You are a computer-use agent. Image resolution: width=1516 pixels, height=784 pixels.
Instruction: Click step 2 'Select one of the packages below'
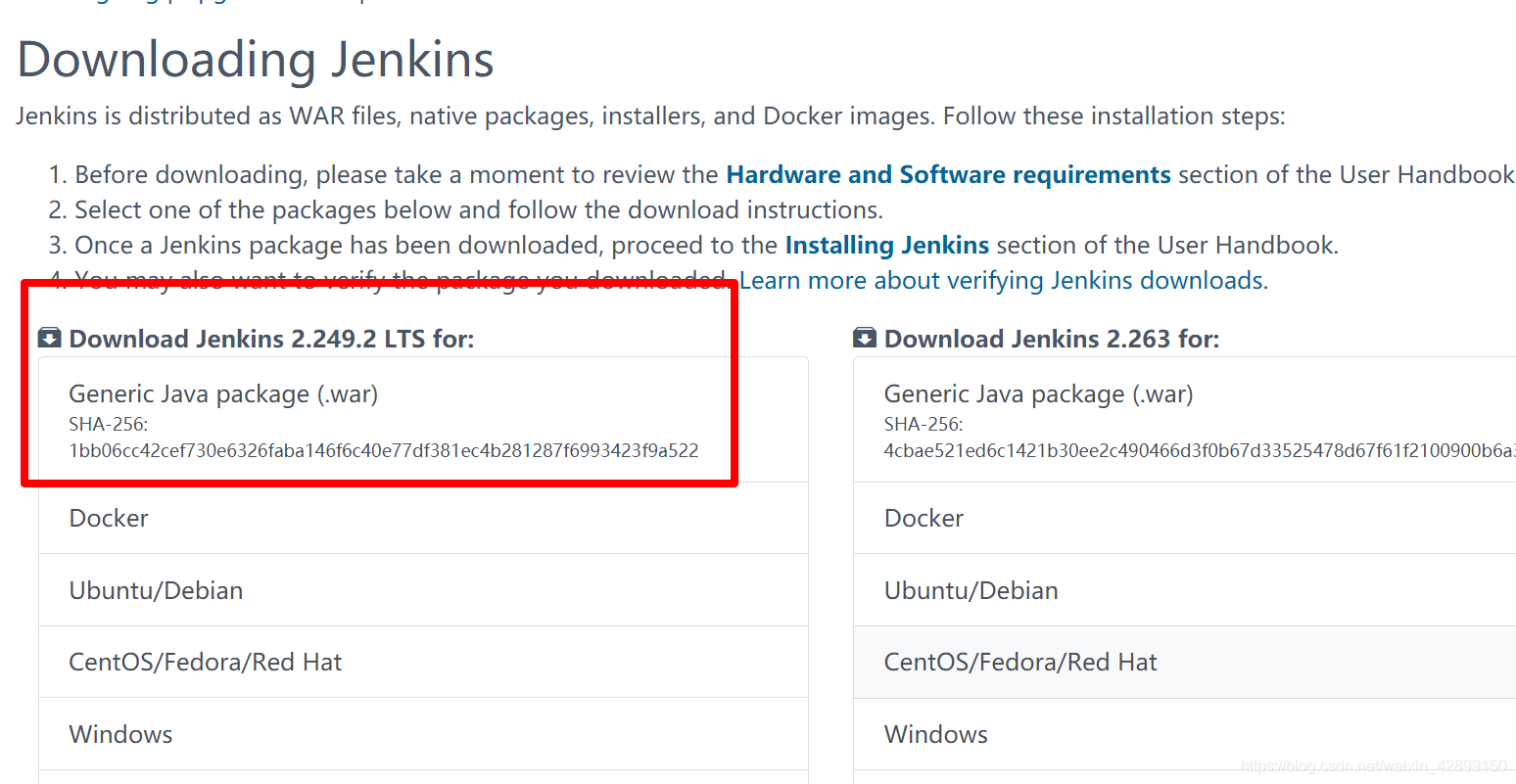(x=479, y=209)
